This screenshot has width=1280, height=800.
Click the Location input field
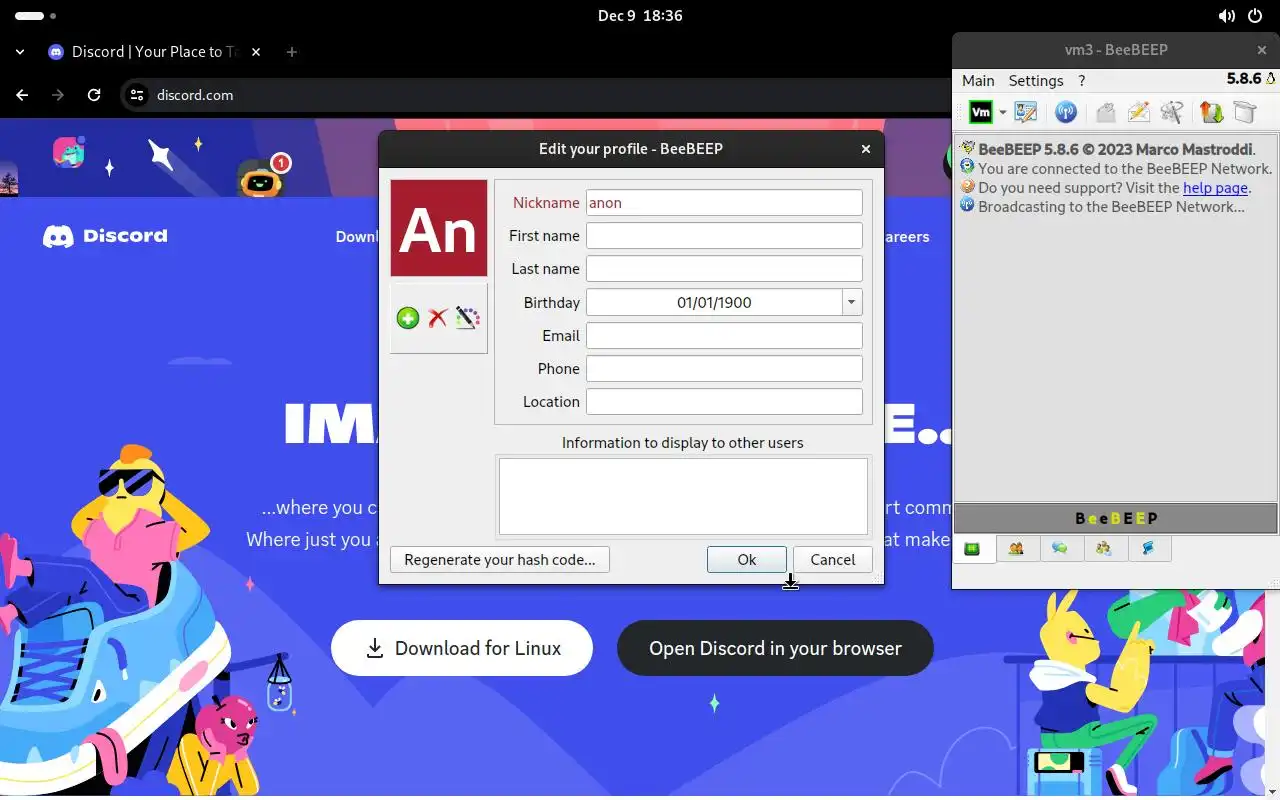[724, 401]
